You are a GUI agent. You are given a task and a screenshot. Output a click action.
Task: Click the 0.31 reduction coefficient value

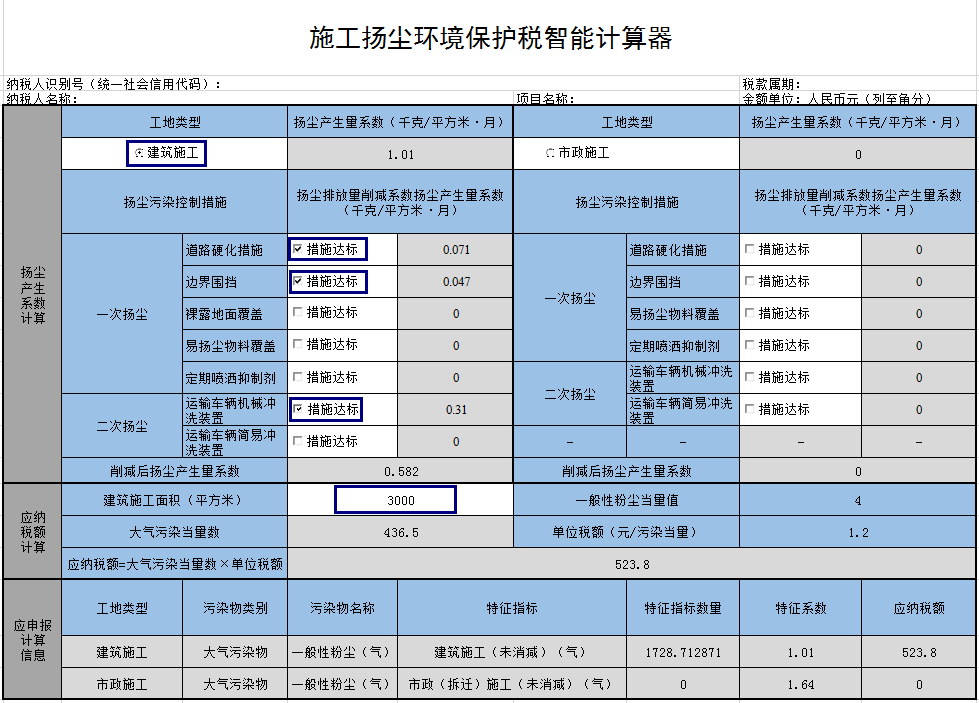coord(456,410)
